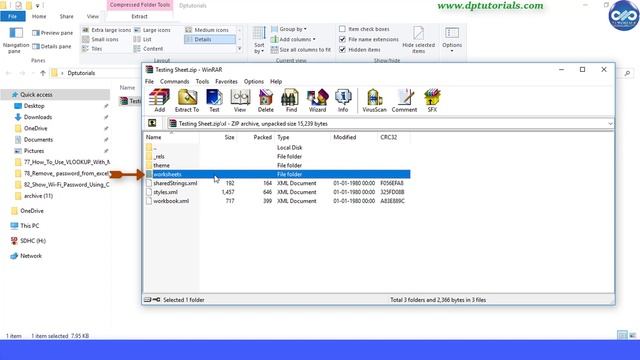
Task: Open the Wizard tool in WinRAR
Action: coord(318,100)
